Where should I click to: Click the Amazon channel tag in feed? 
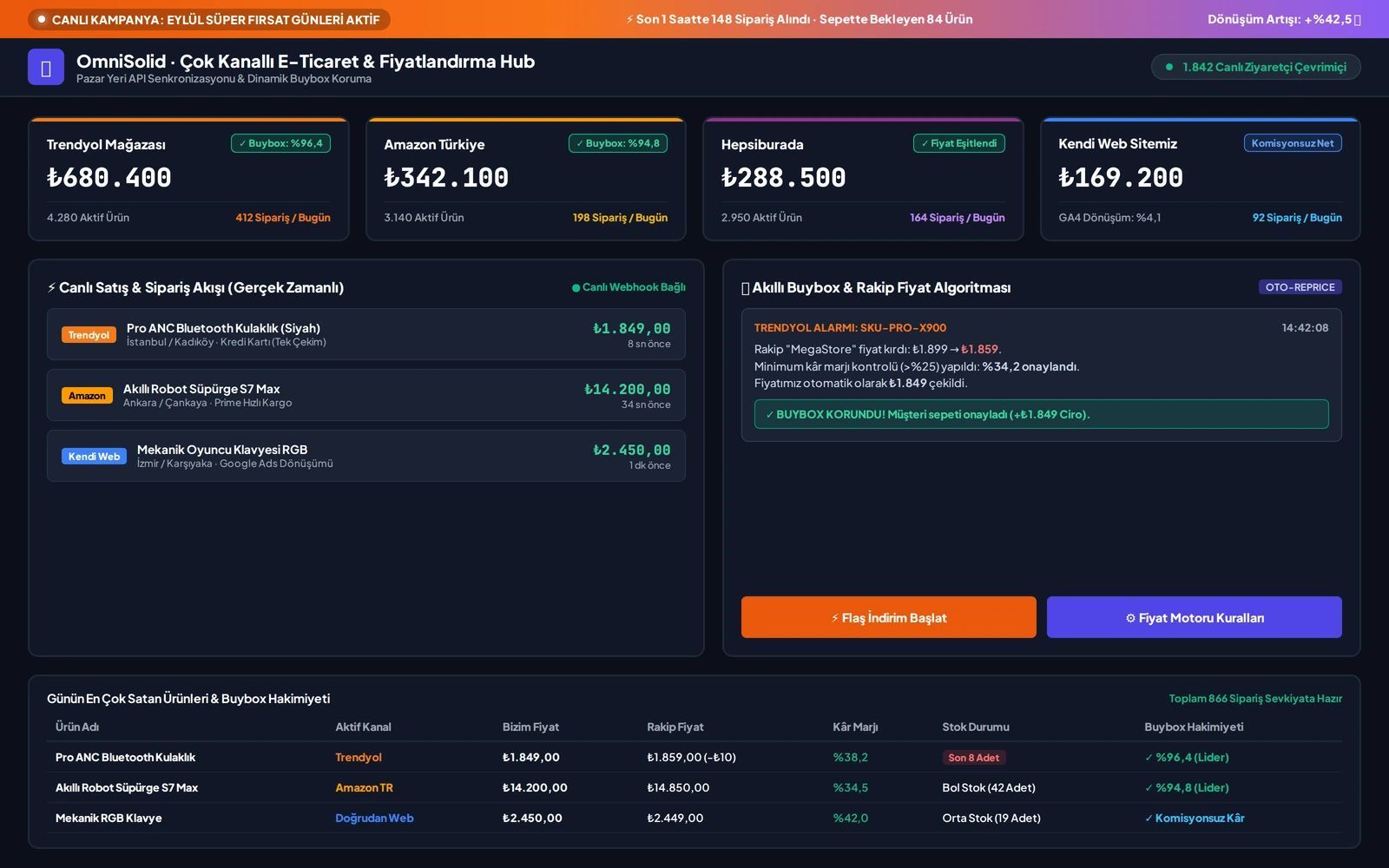(x=87, y=396)
